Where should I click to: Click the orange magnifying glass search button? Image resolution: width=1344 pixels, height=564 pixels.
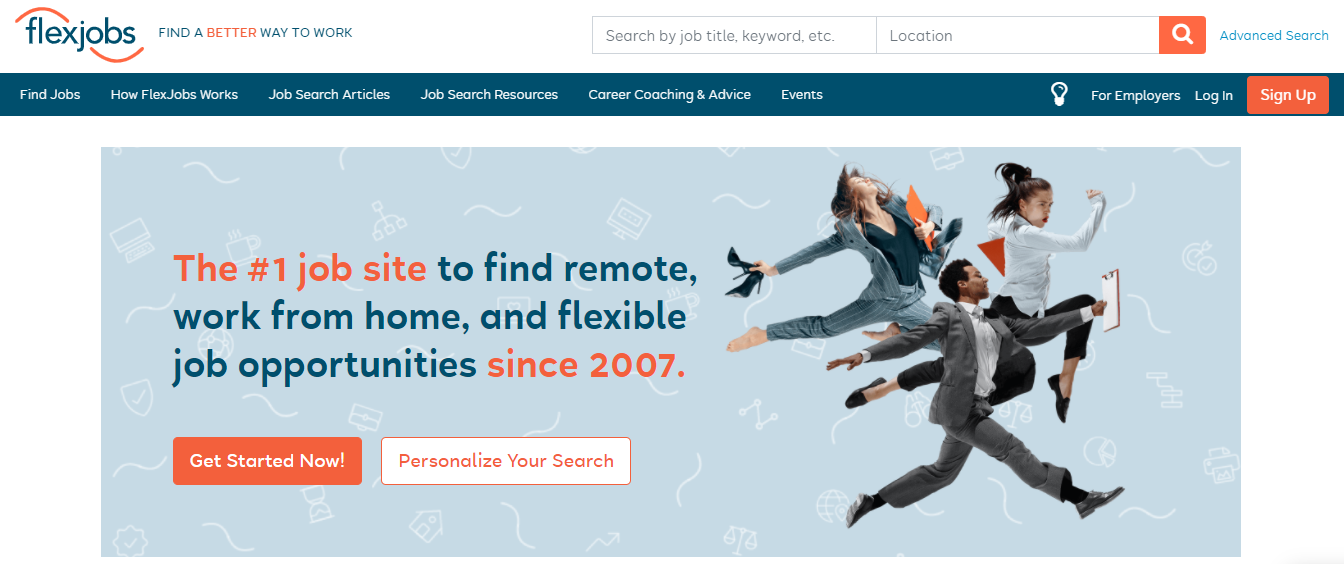point(1182,35)
